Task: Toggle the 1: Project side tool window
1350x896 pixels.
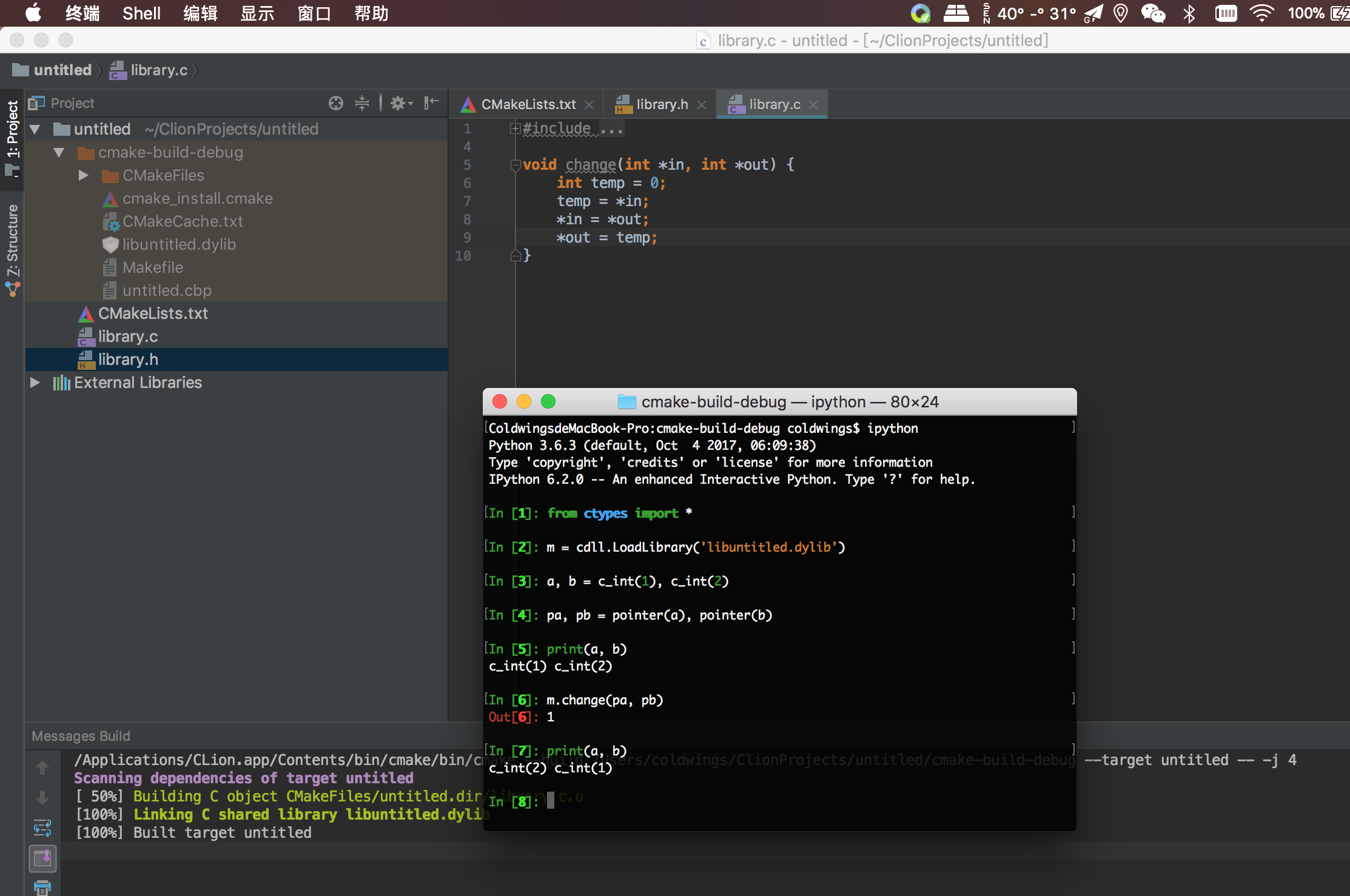Action: [x=12, y=130]
